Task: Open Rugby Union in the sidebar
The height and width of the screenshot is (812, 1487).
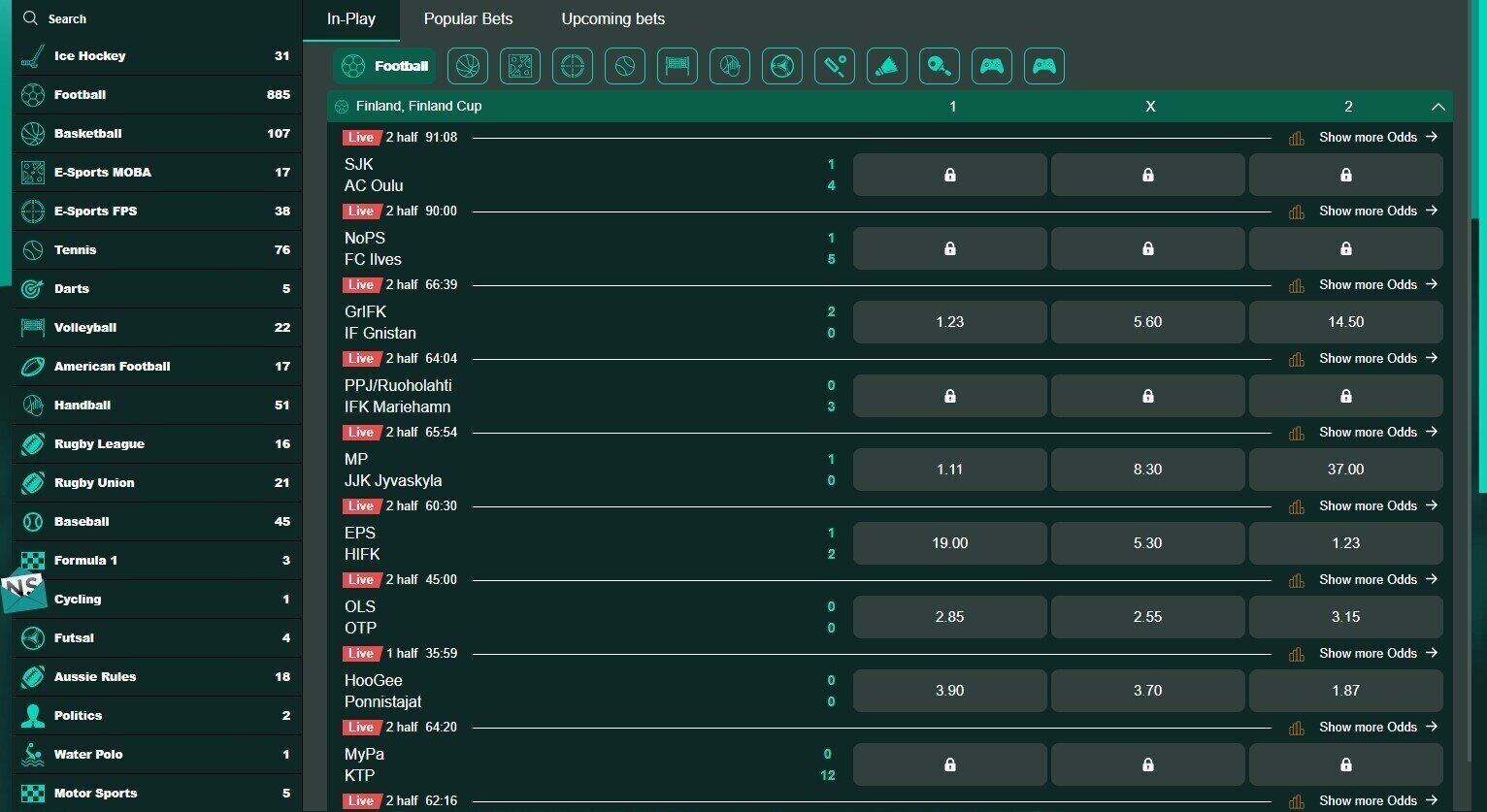Action: point(156,483)
